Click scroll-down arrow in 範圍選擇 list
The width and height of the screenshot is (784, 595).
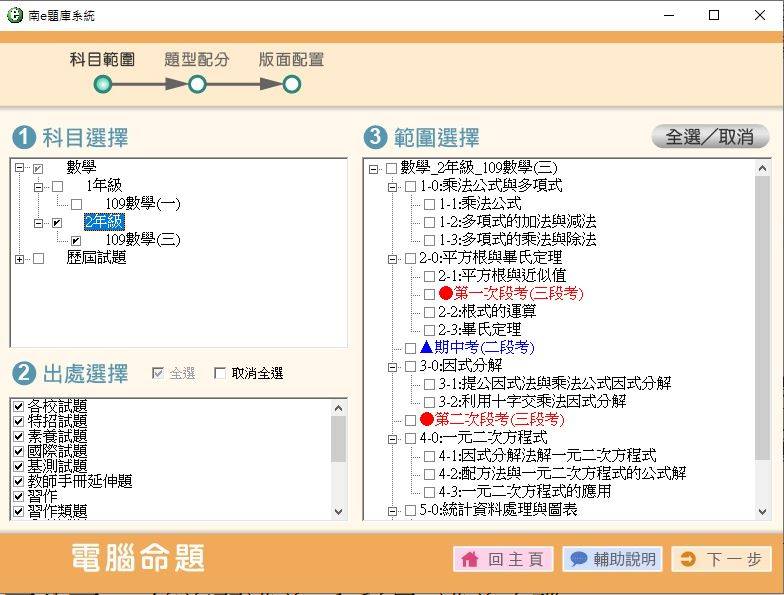point(762,512)
